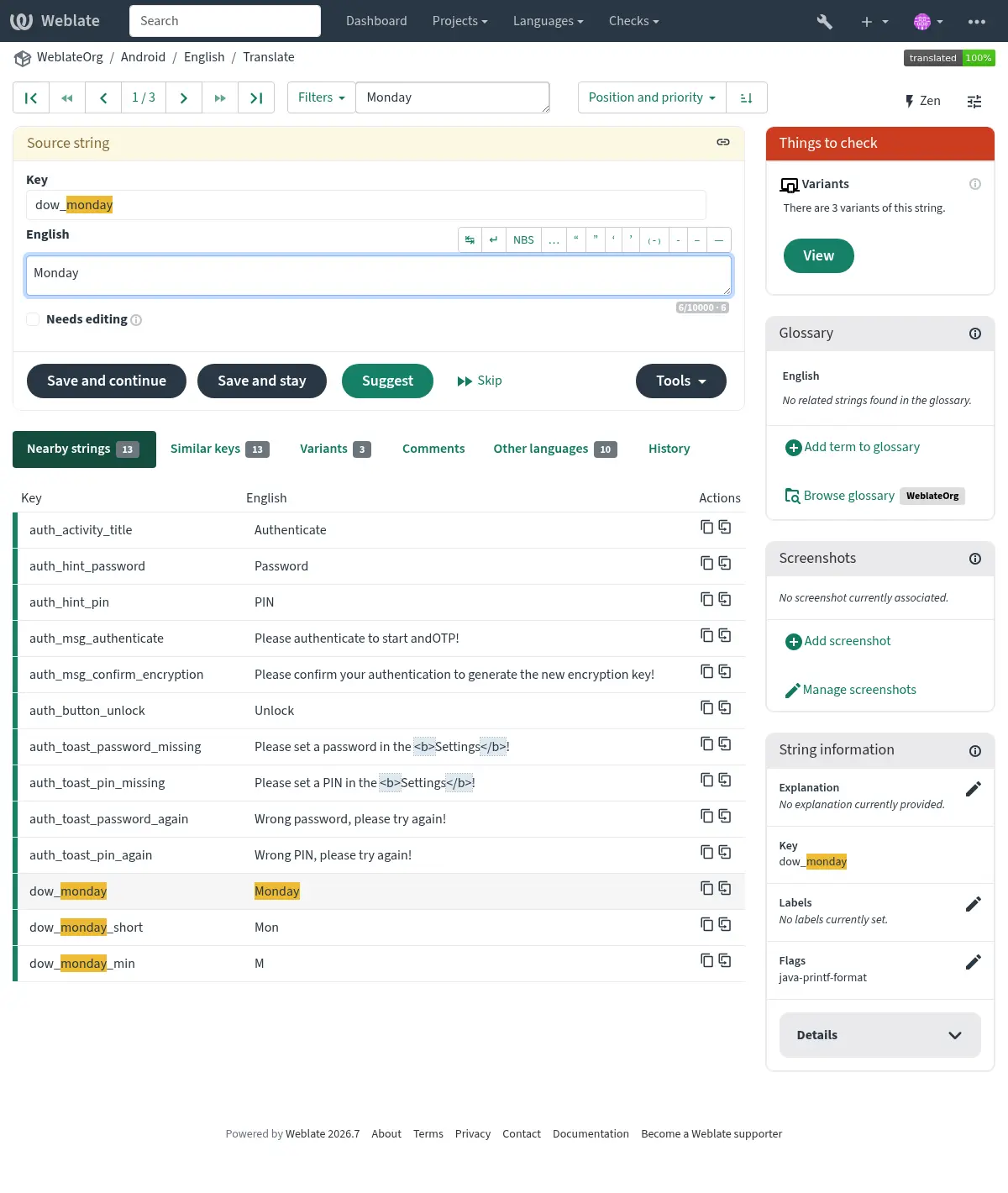Switch to History tab

(669, 449)
